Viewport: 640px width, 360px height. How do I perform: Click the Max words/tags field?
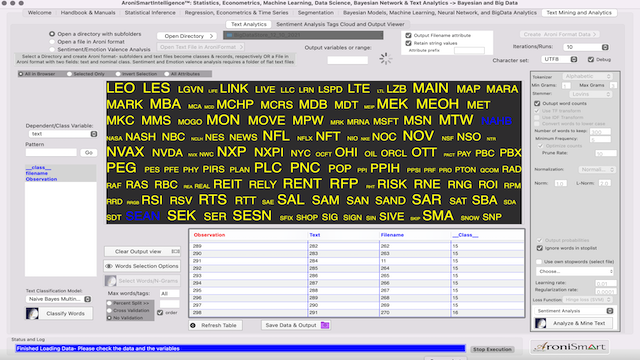pos(169,293)
